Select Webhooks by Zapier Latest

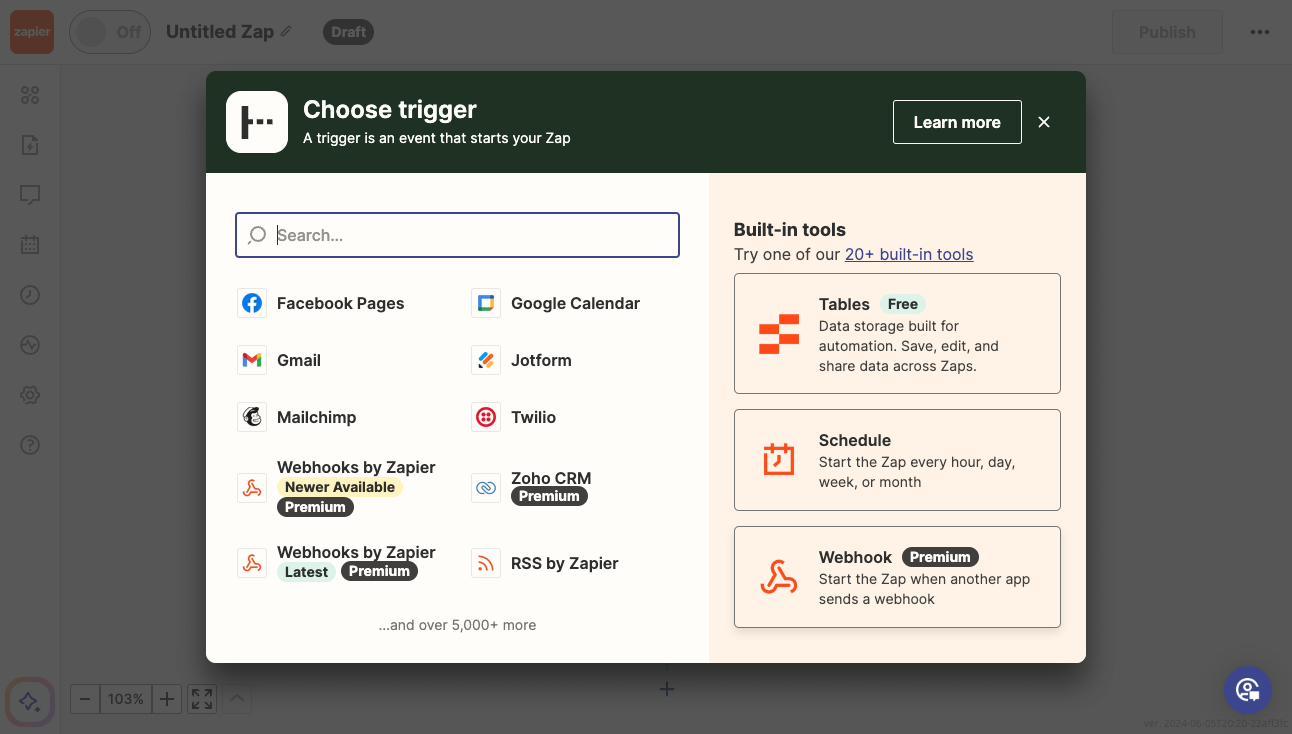[x=337, y=562]
